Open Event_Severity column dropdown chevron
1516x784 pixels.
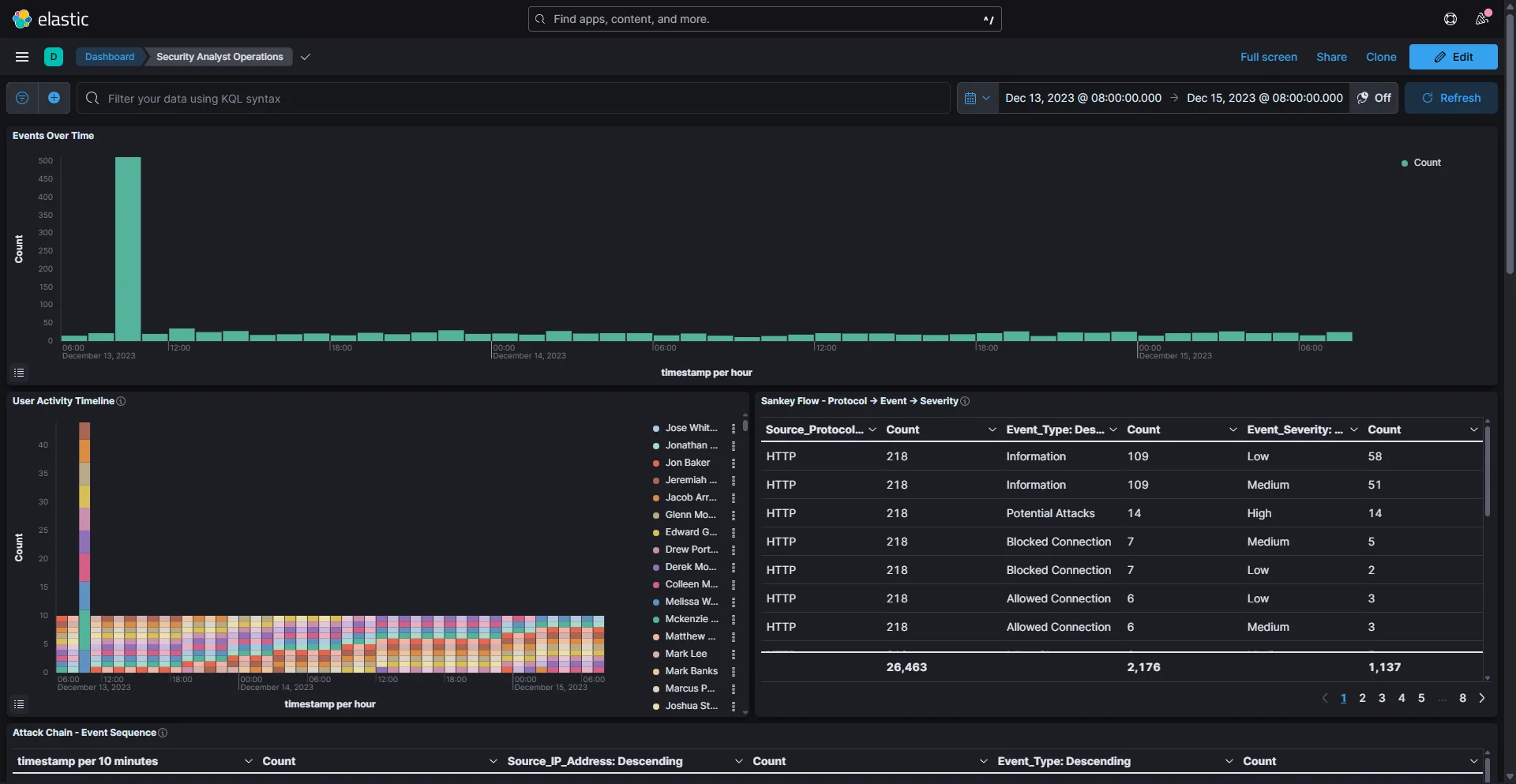[x=1353, y=430]
